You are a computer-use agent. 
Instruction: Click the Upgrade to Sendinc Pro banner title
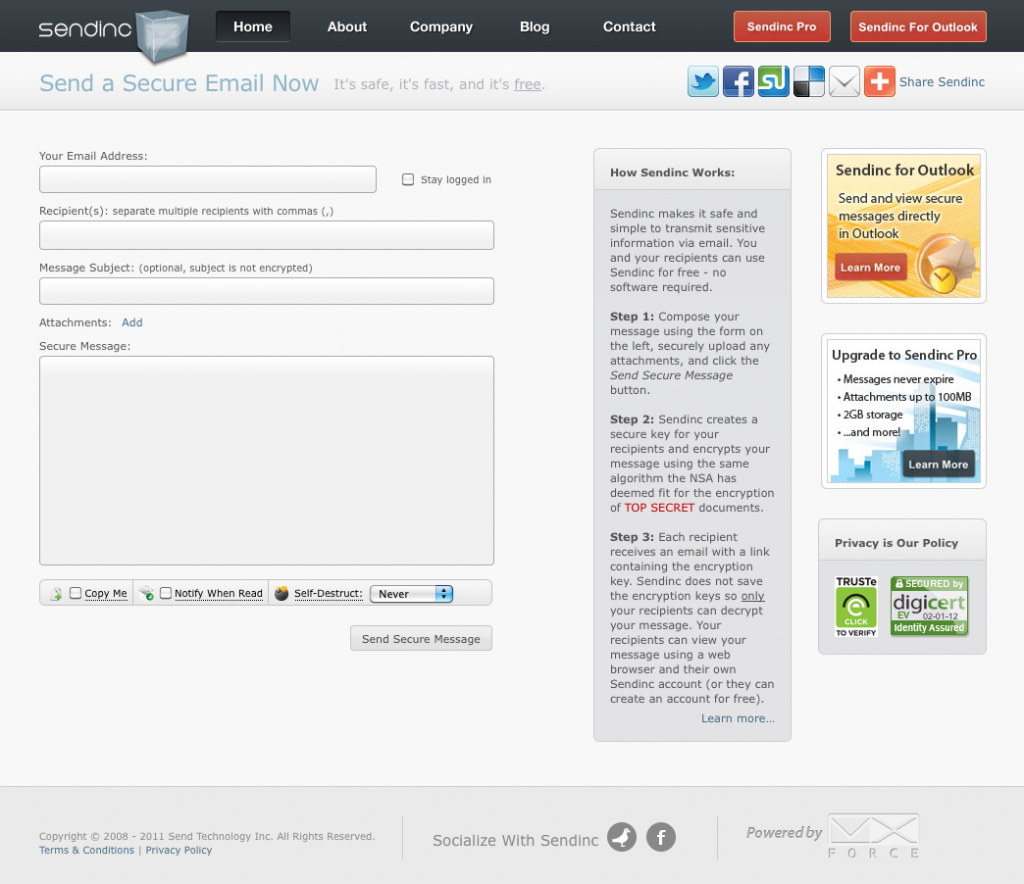(904, 355)
